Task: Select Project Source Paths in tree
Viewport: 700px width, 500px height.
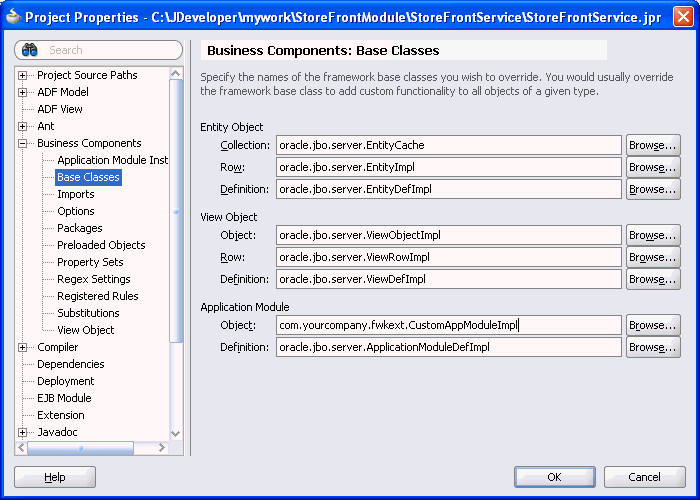Action: tap(87, 75)
